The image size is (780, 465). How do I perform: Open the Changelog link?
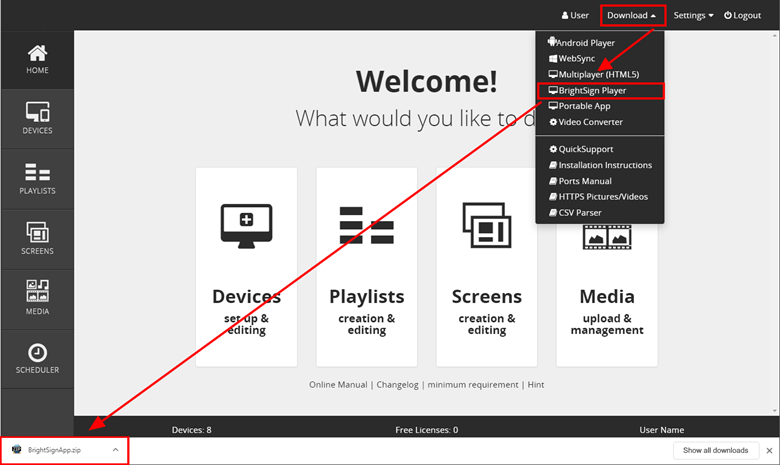pyautogui.click(x=397, y=384)
